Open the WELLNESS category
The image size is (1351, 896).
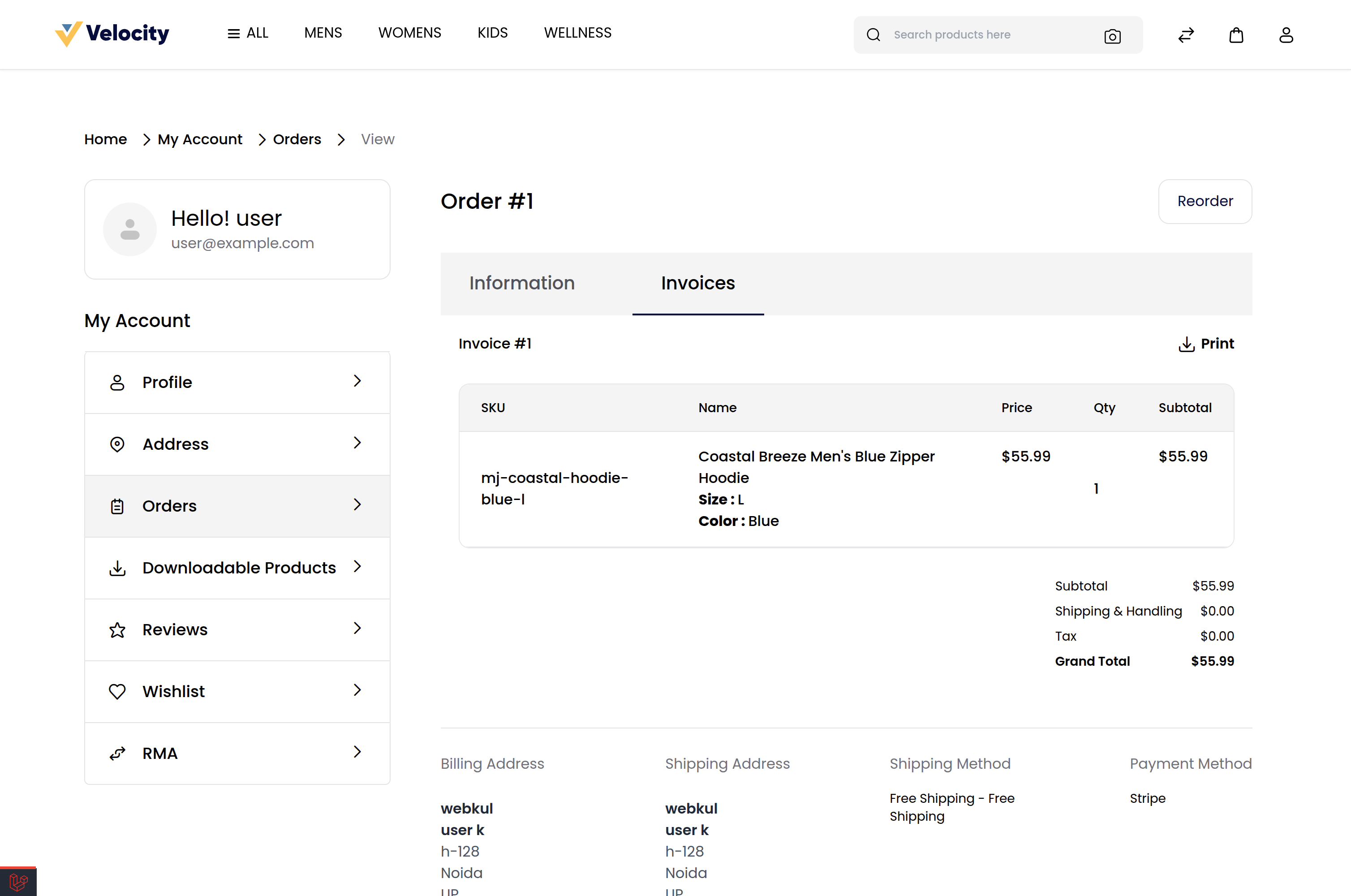(x=577, y=33)
